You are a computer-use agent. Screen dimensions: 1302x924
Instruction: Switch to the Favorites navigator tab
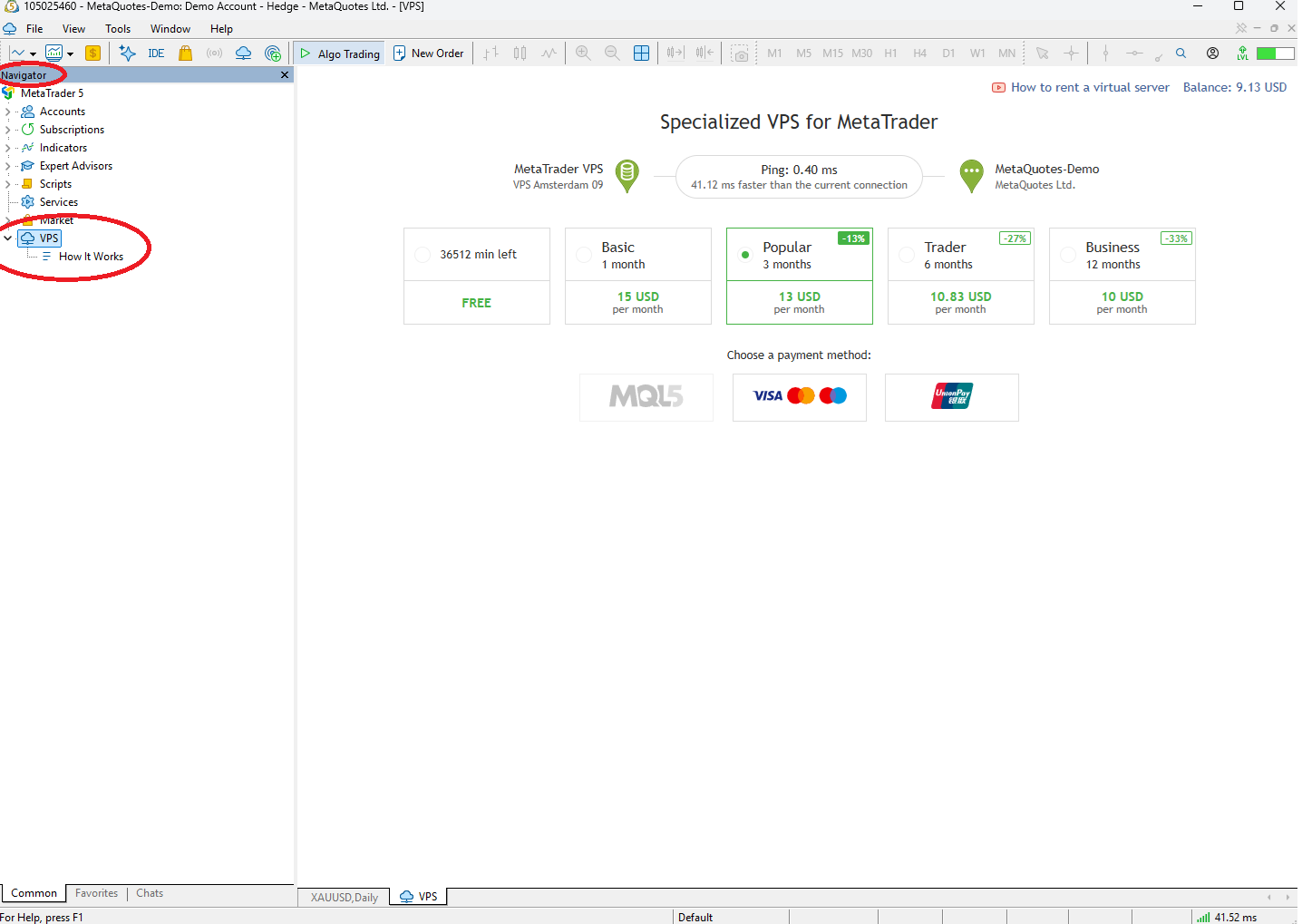click(96, 893)
